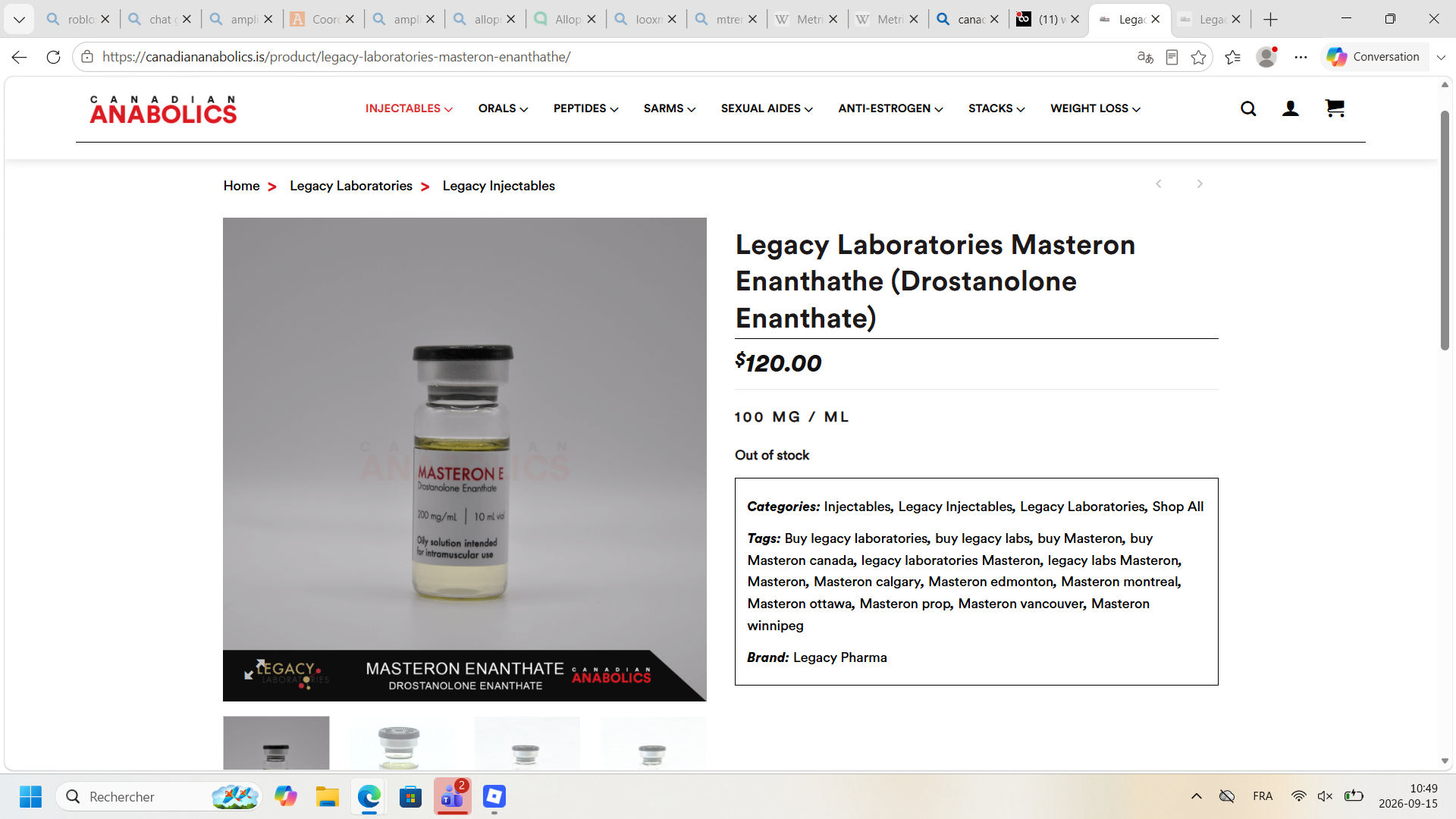
Task: Open a new browser tab
Action: click(x=1271, y=20)
